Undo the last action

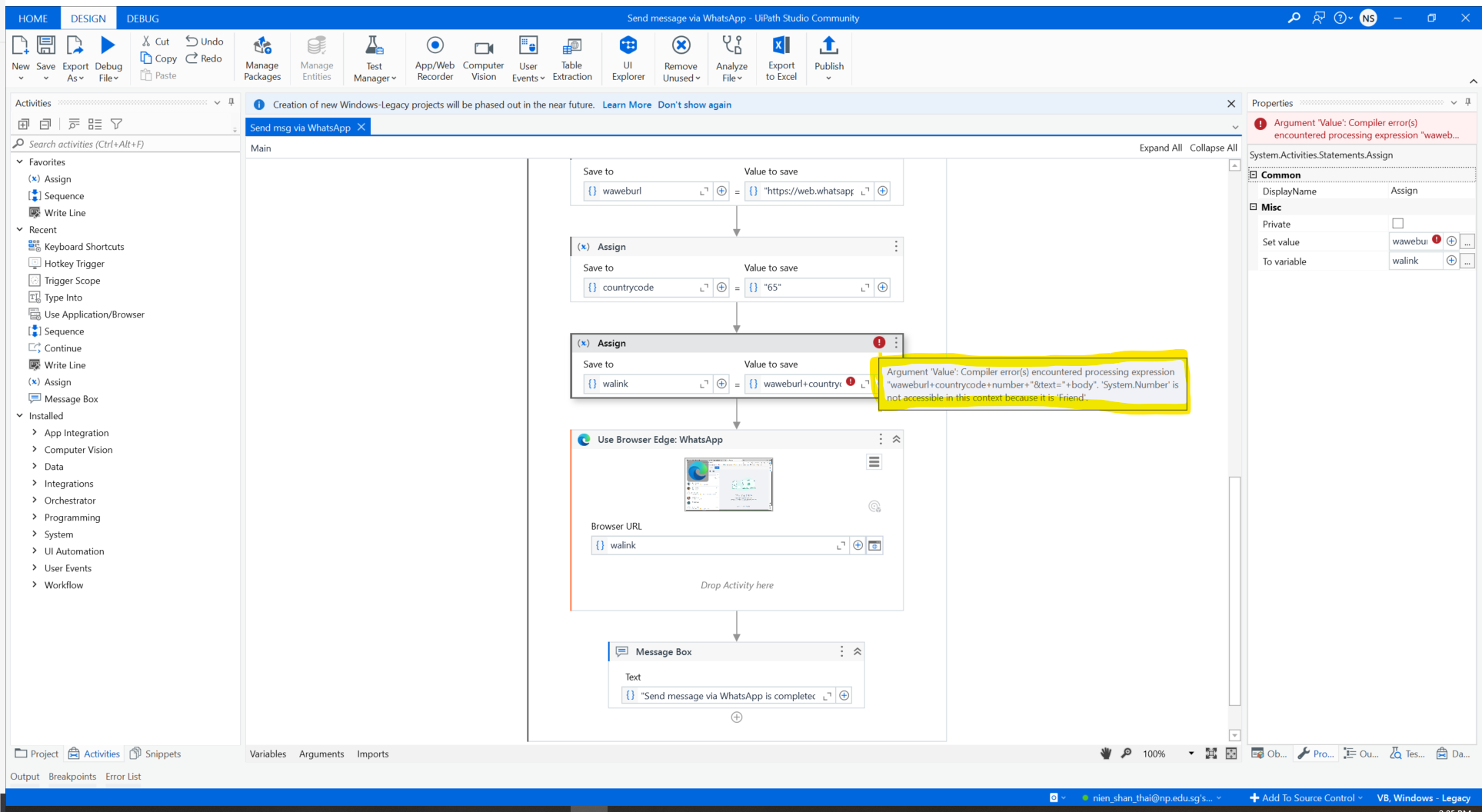click(205, 42)
